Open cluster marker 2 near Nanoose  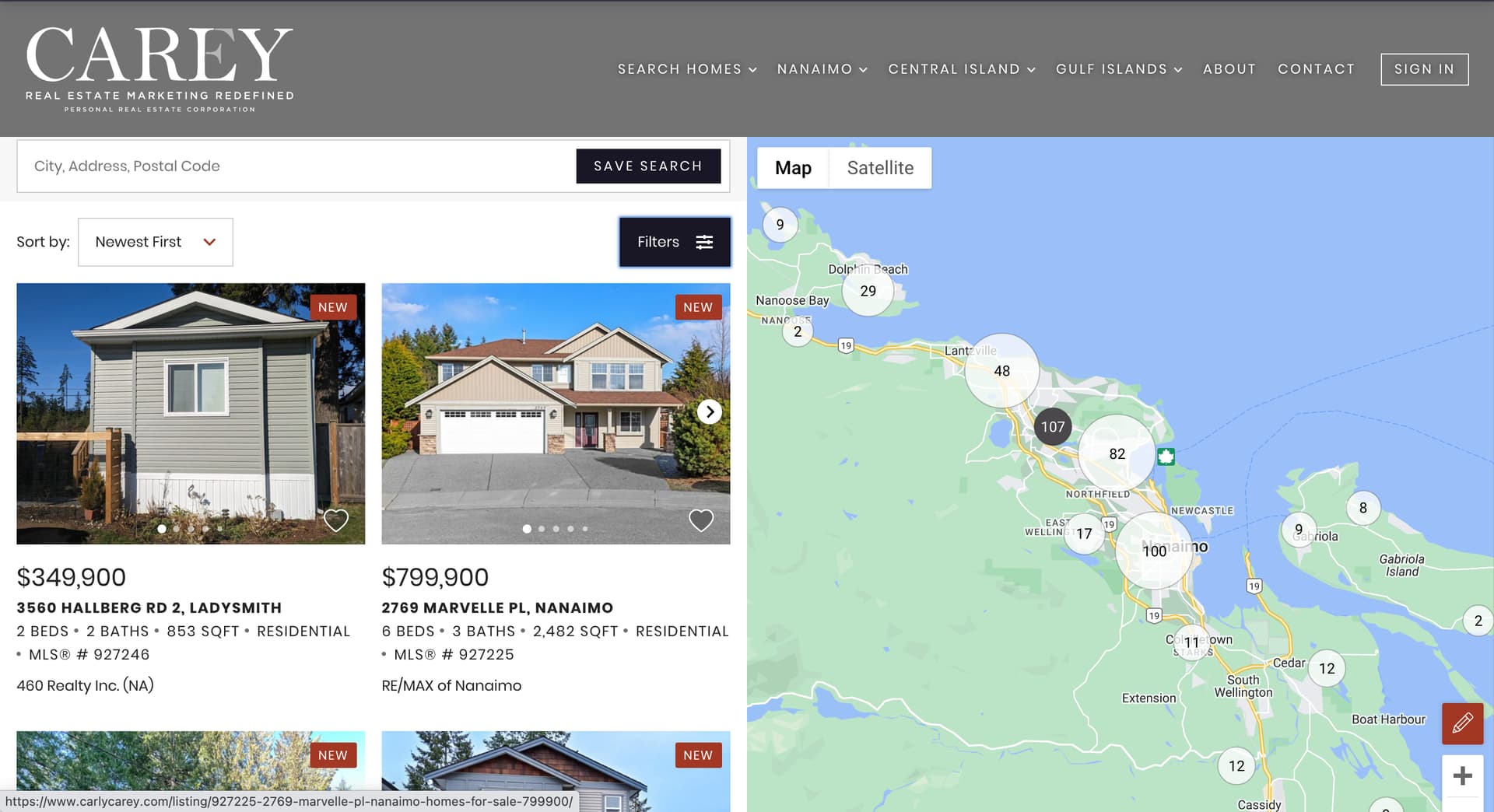pos(798,331)
